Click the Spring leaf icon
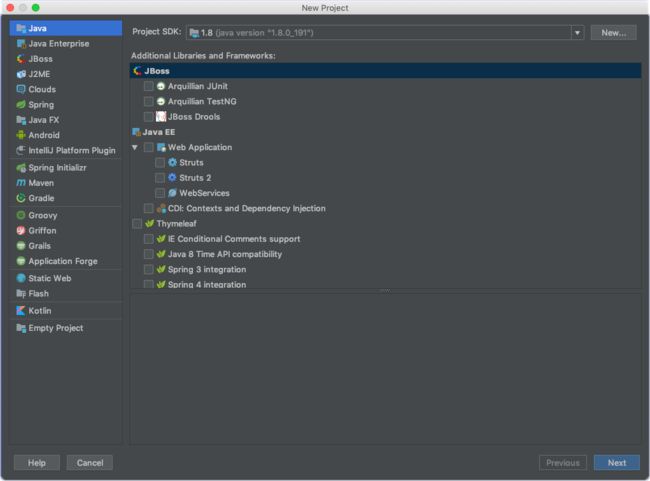This screenshot has width=650, height=481. click(x=21, y=104)
